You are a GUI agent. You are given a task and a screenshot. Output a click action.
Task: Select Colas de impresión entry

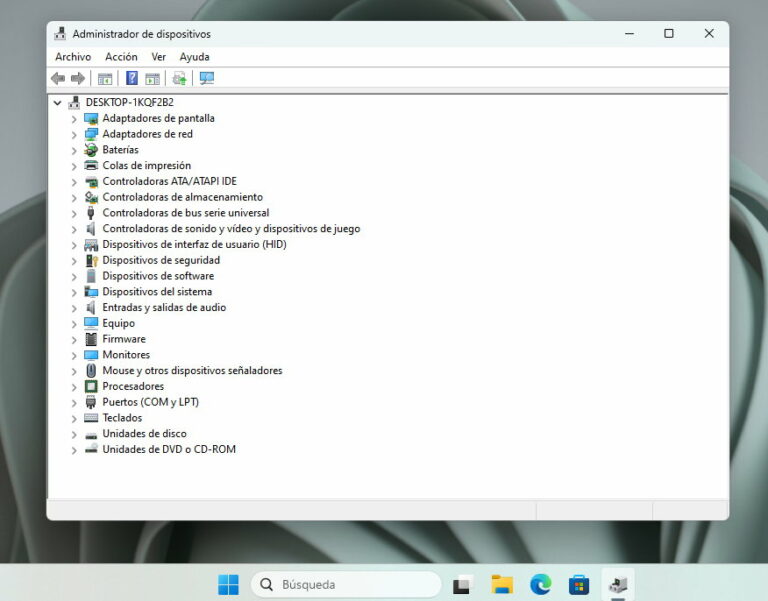point(146,166)
